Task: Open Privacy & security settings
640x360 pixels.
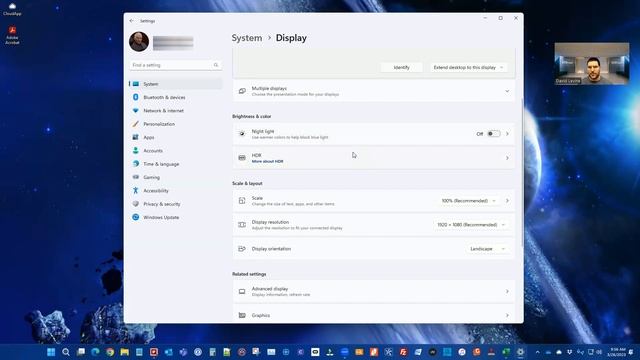Action: 176,204
